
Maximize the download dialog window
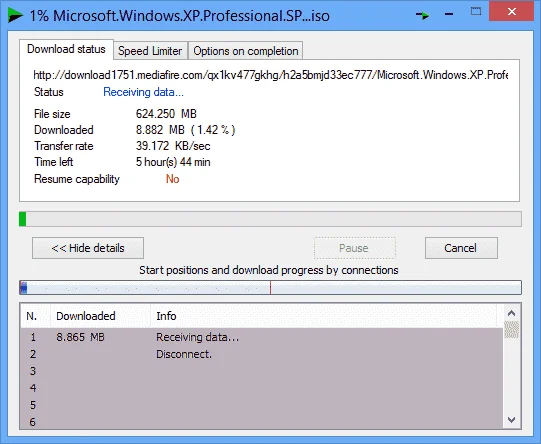coord(476,12)
